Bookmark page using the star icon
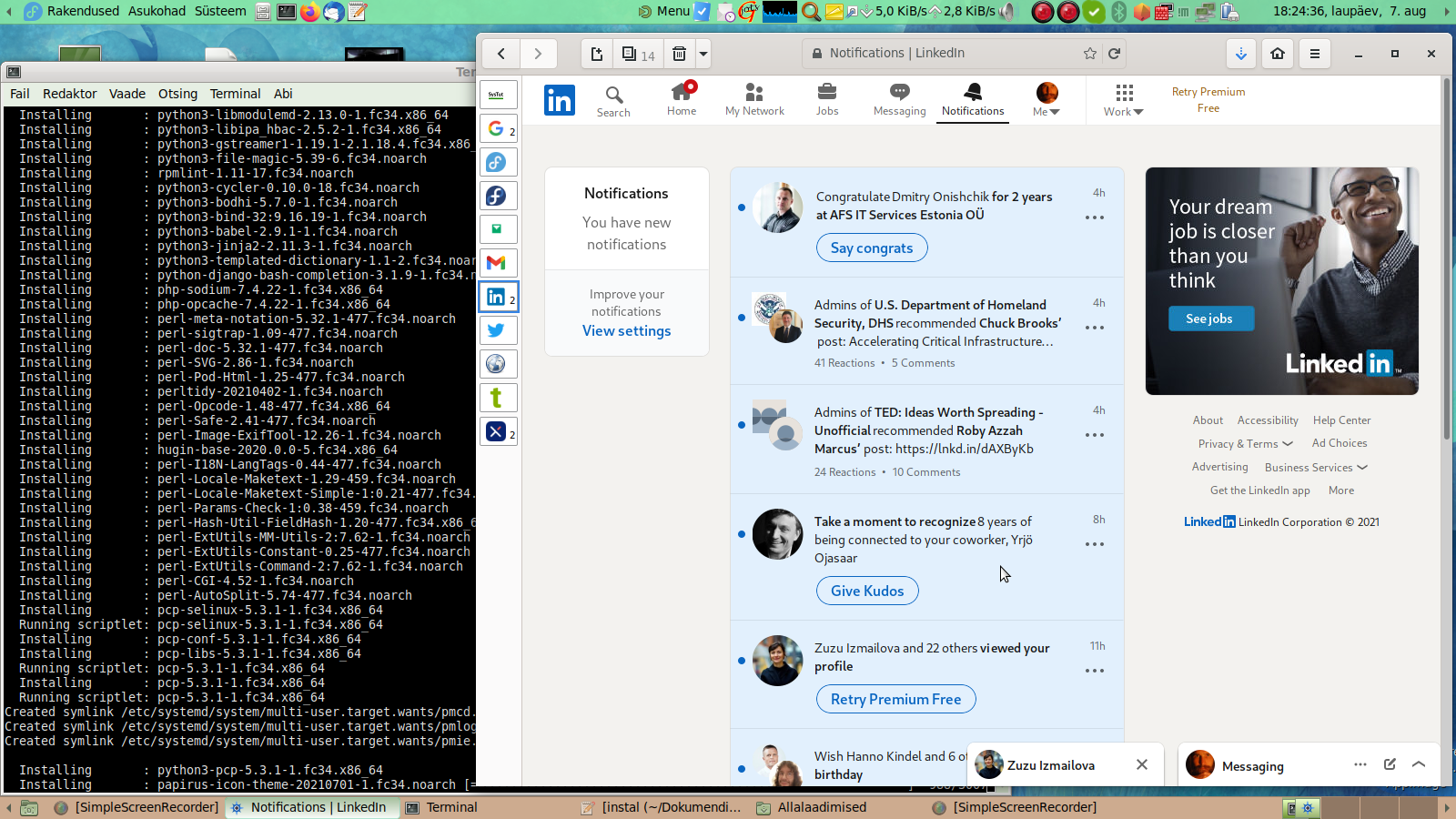This screenshot has width=1456, height=819. [1090, 54]
